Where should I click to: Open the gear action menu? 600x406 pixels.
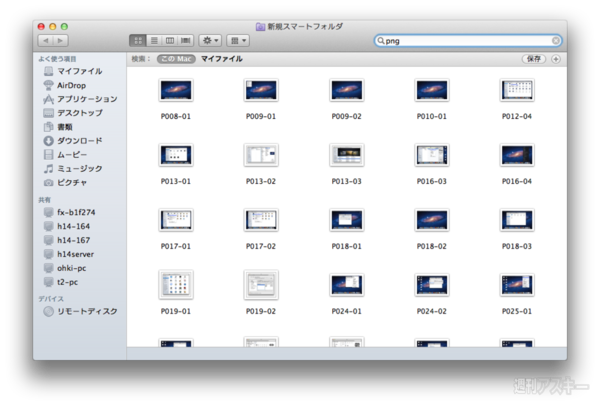(210, 41)
